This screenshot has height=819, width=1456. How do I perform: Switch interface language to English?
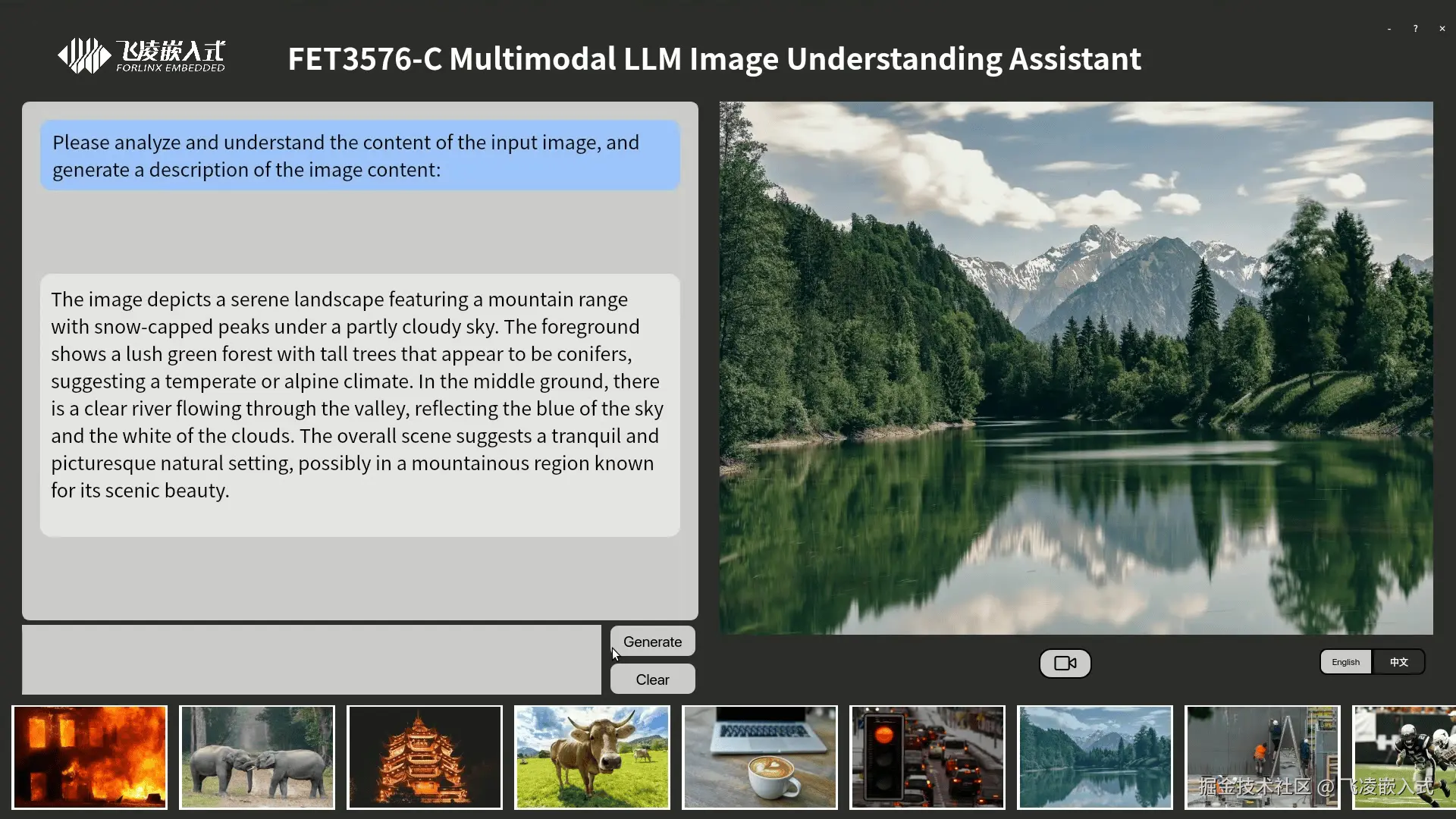tap(1345, 662)
